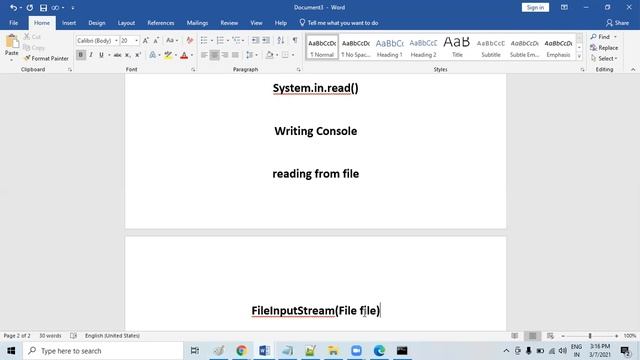Click Replace in Editing group
The image size is (640, 360).
click(604, 48)
